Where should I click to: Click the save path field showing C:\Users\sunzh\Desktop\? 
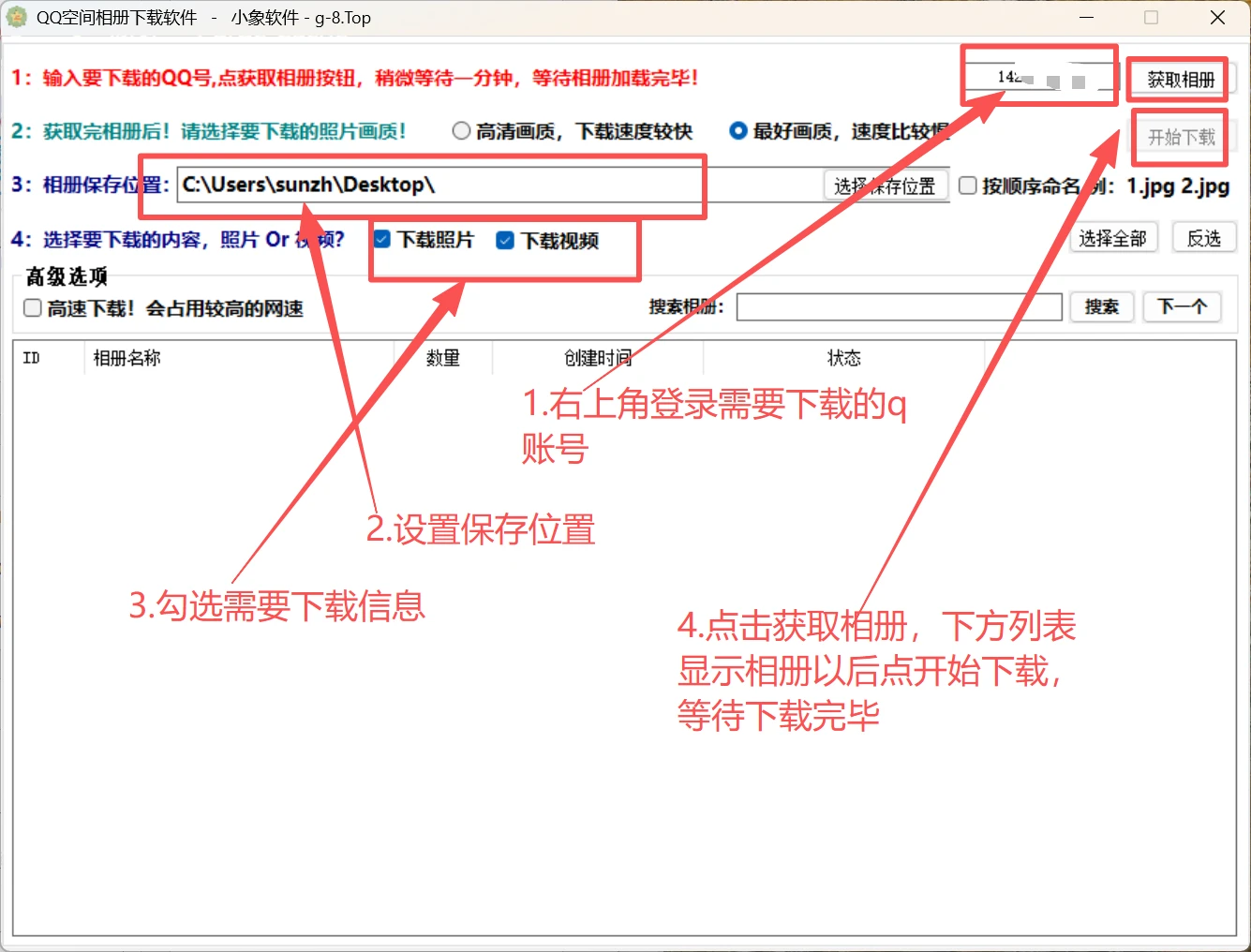[501, 185]
